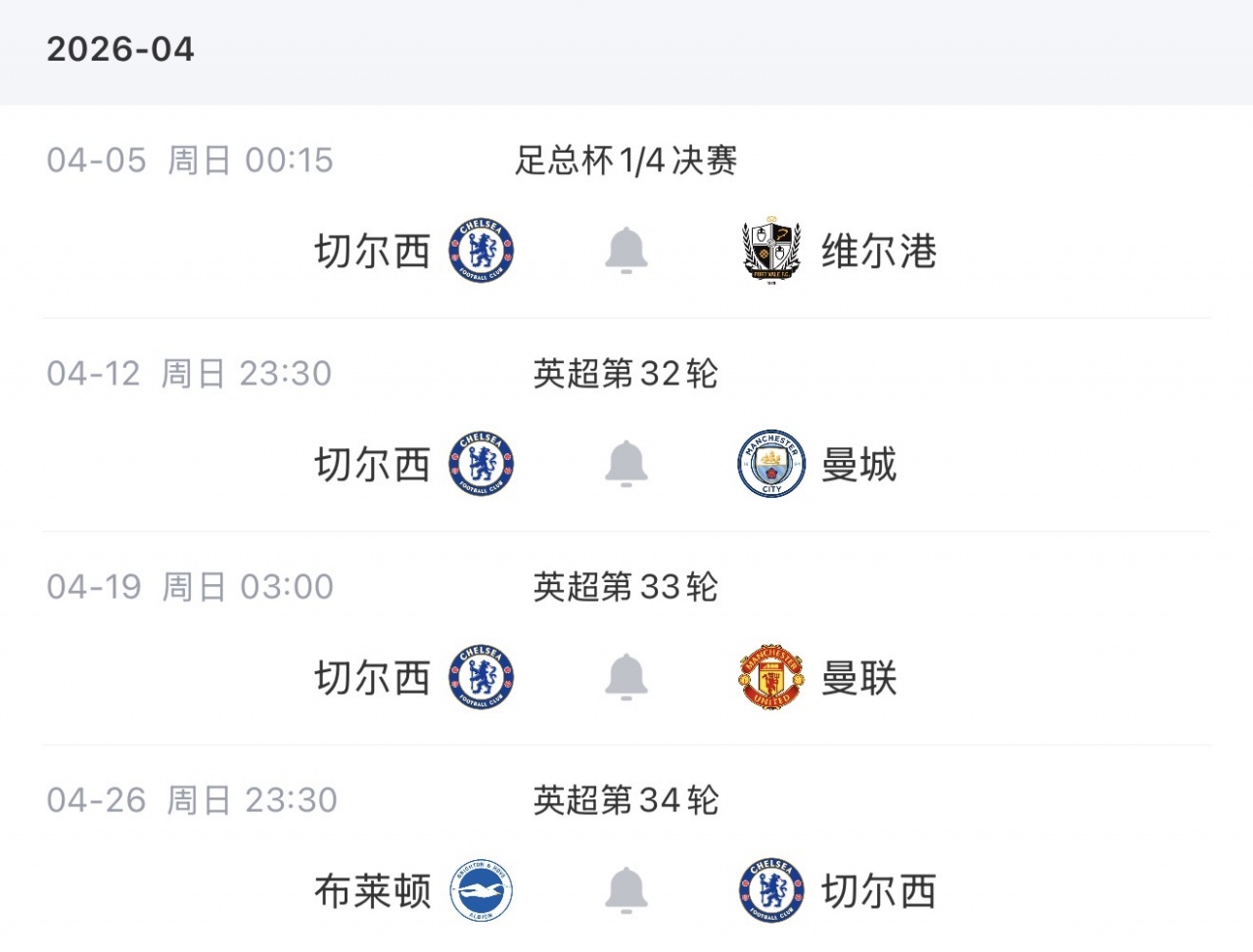
Task: Click Chelsea crest in the Round 33 match
Action: tap(482, 677)
